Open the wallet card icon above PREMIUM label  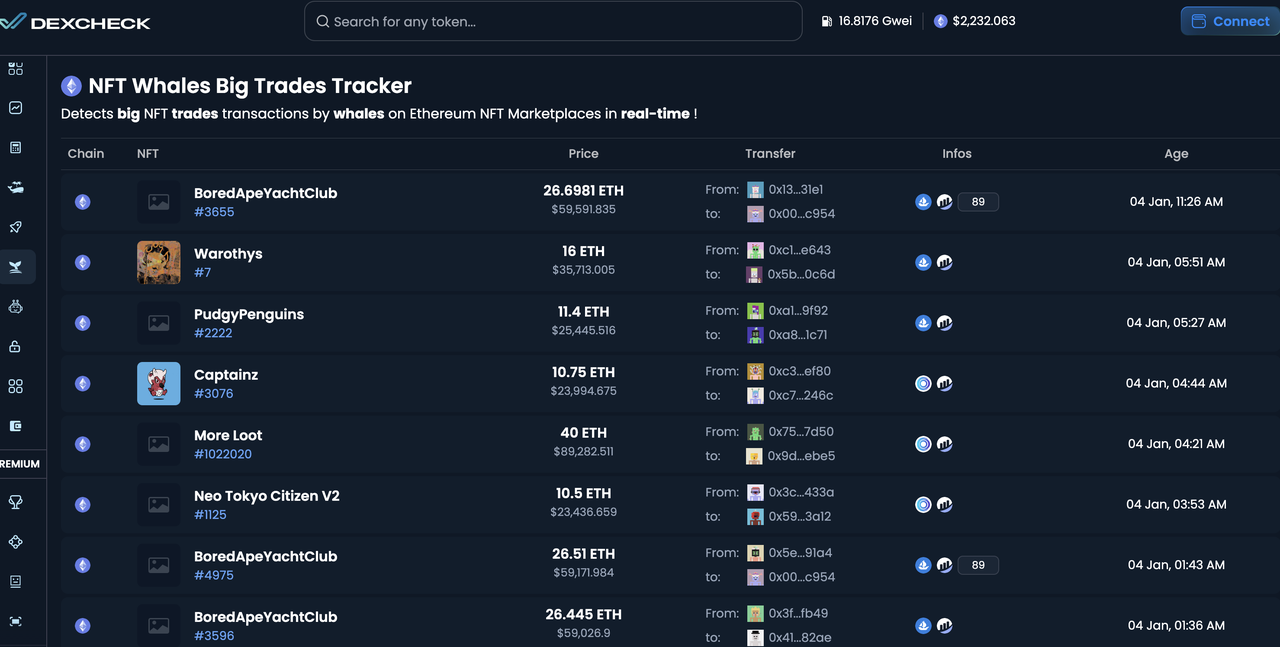click(x=15, y=425)
